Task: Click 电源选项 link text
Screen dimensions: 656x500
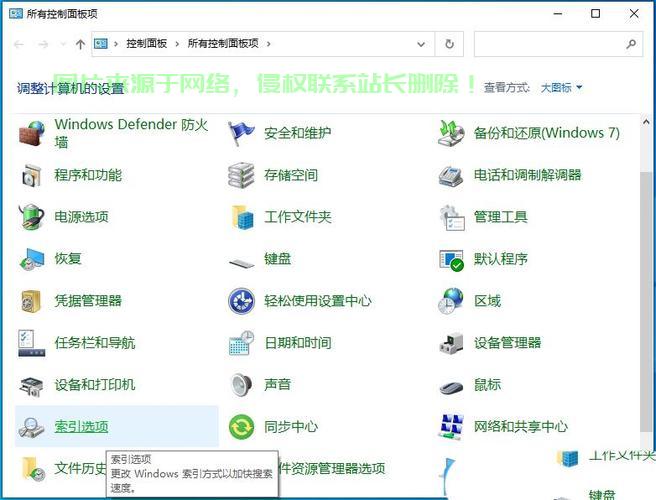Action: tap(82, 217)
